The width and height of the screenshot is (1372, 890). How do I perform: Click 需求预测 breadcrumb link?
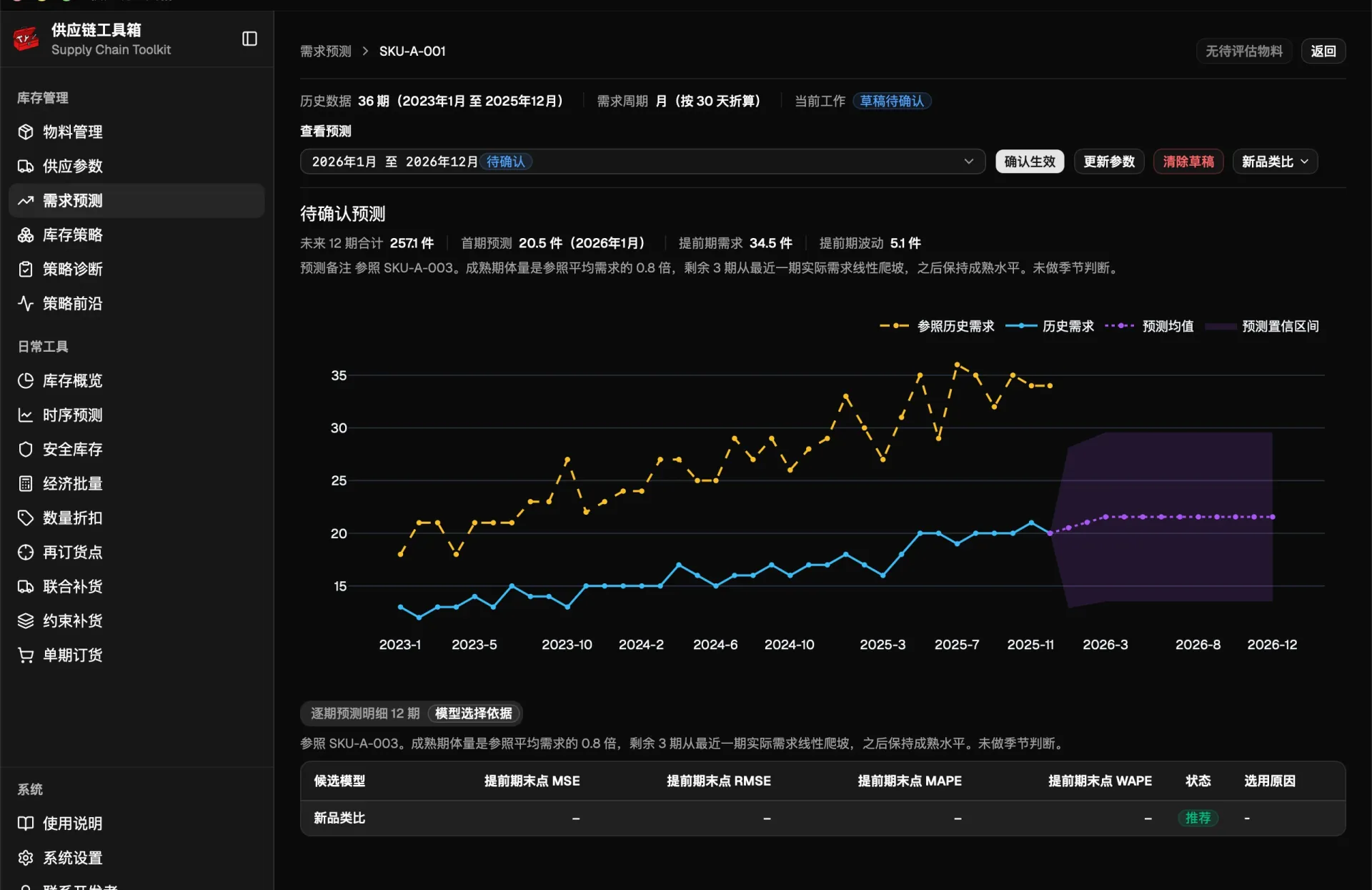tap(326, 51)
